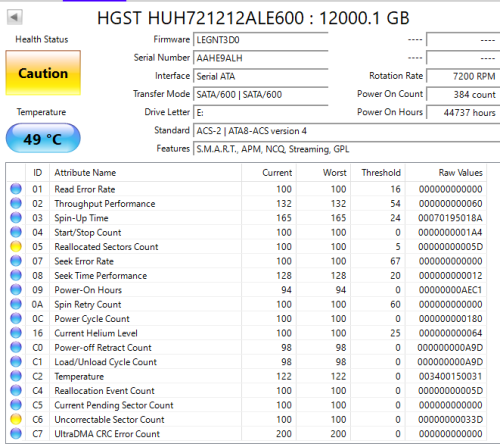Sort by the Worst column header

click(x=323, y=173)
